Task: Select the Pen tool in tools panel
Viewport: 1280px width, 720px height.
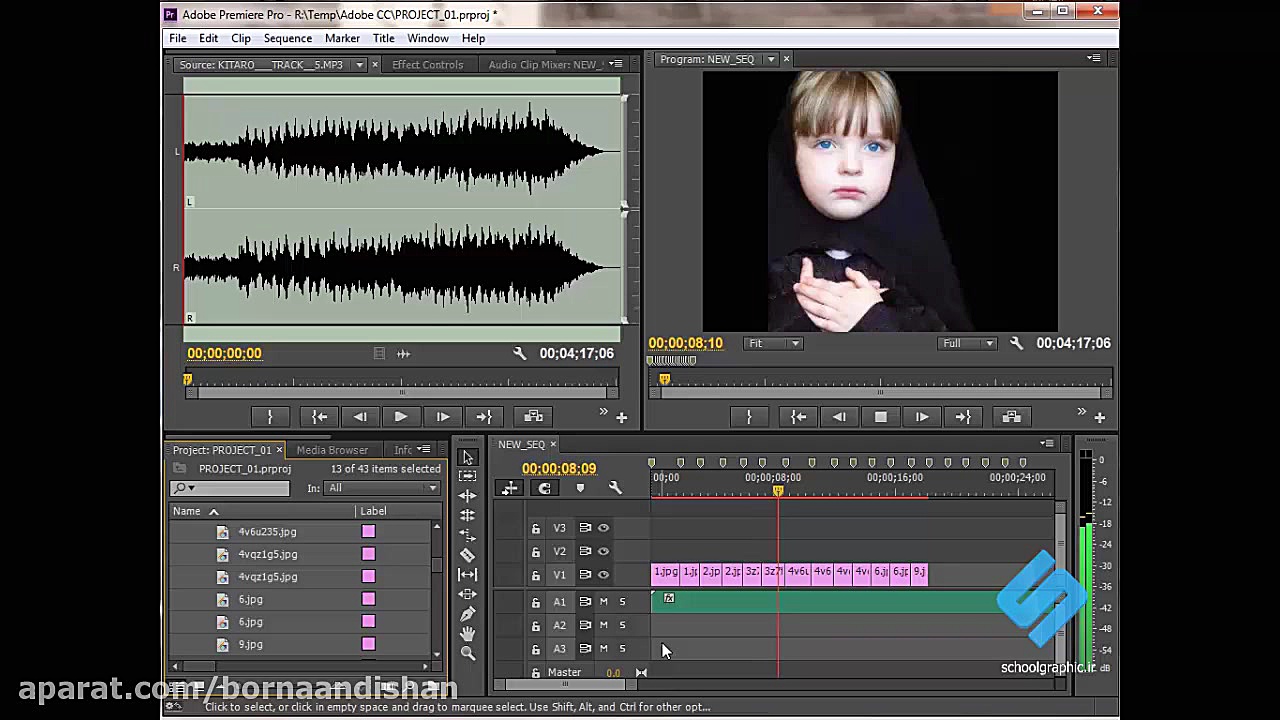Action: [467, 613]
